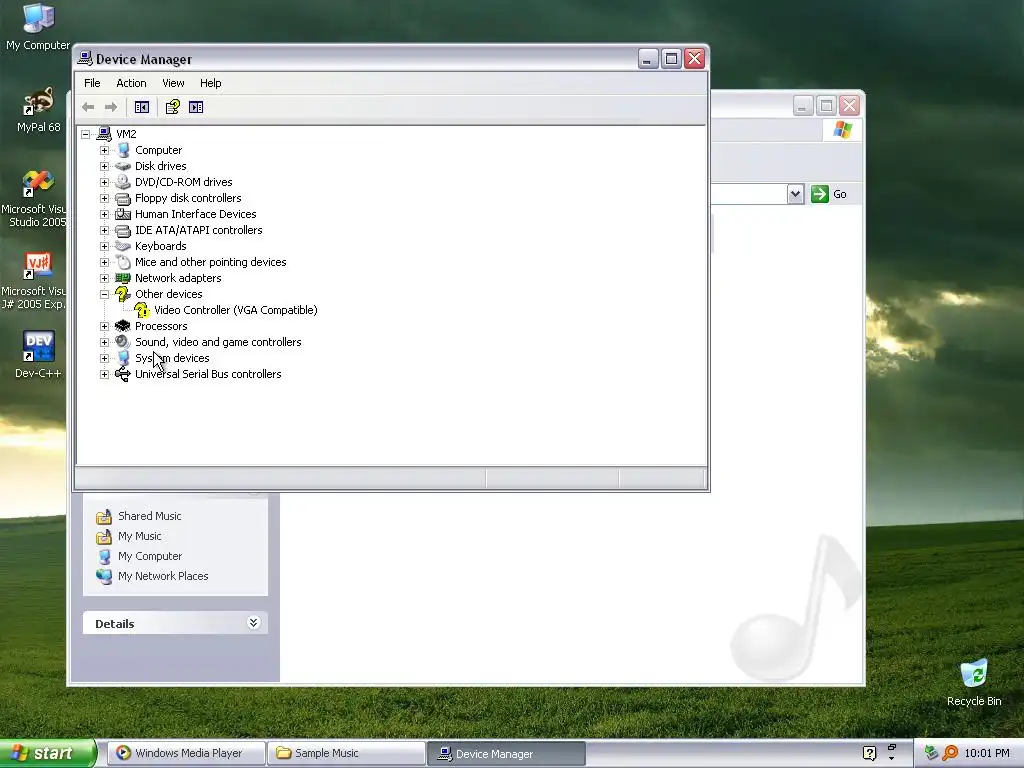Open the MyPal 68 desktop shortcut
This screenshot has width=1024, height=768.
tap(38, 109)
